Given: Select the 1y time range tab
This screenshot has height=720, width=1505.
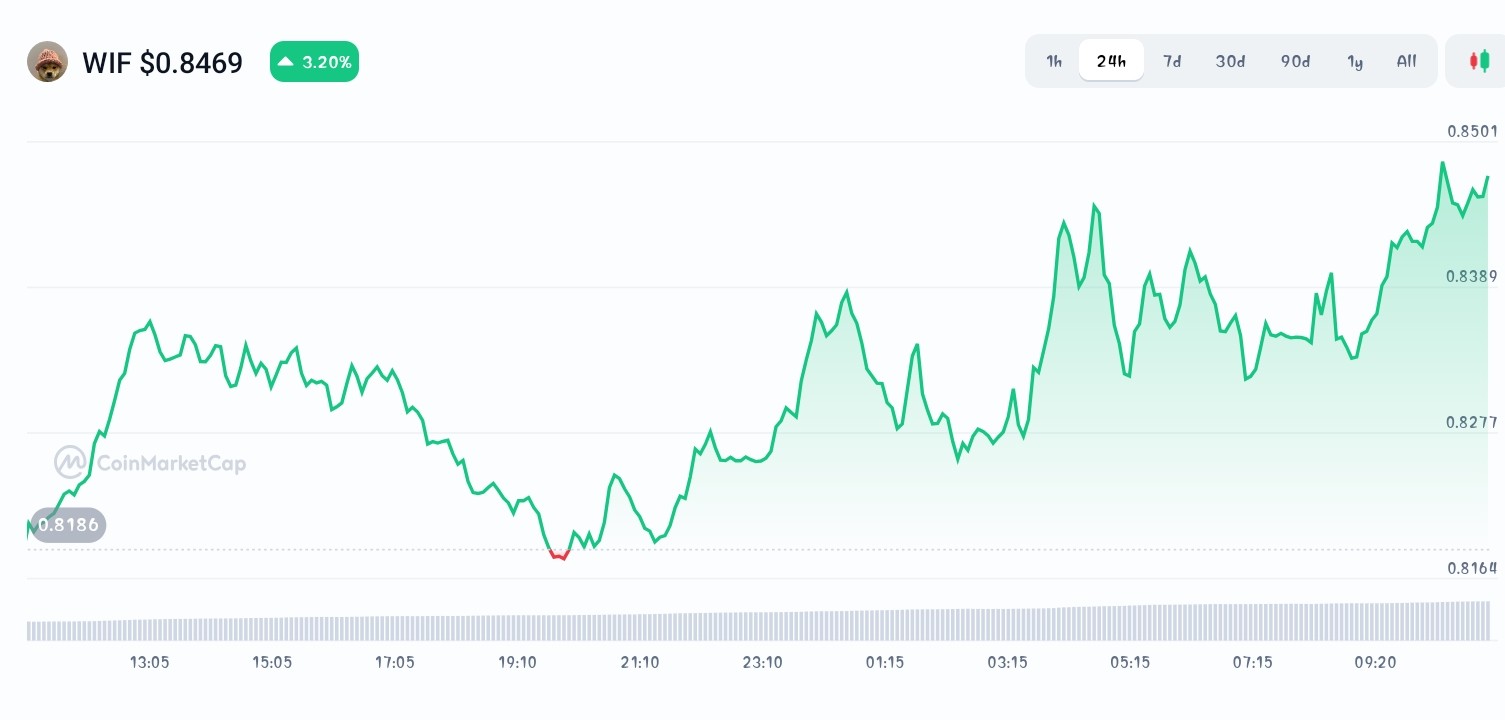Looking at the screenshot, I should tap(1355, 61).
